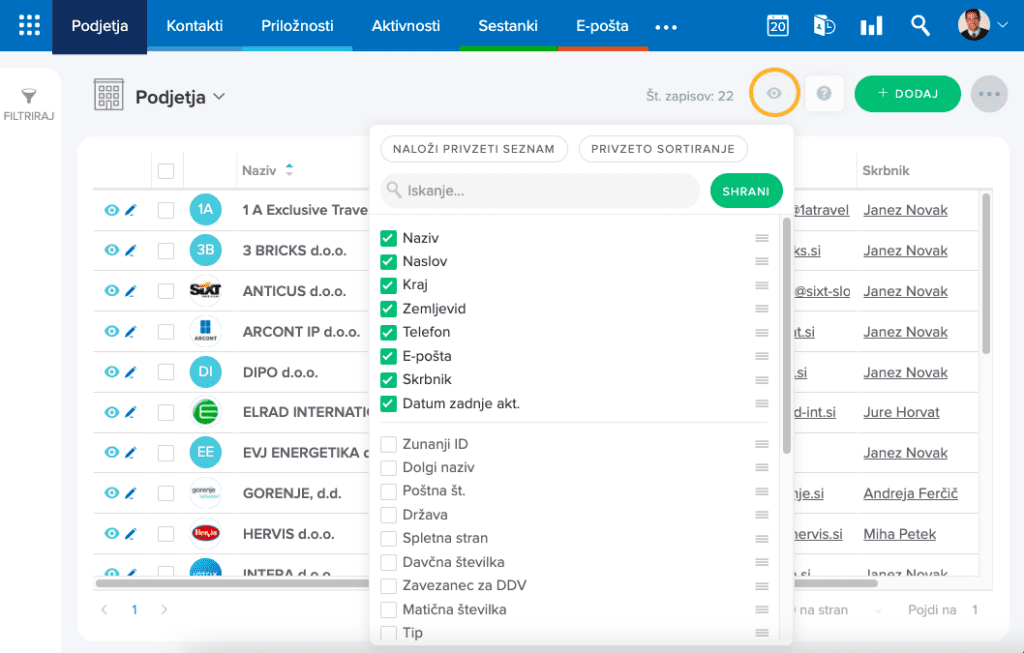Open search with the magnifier icon

point(920,26)
